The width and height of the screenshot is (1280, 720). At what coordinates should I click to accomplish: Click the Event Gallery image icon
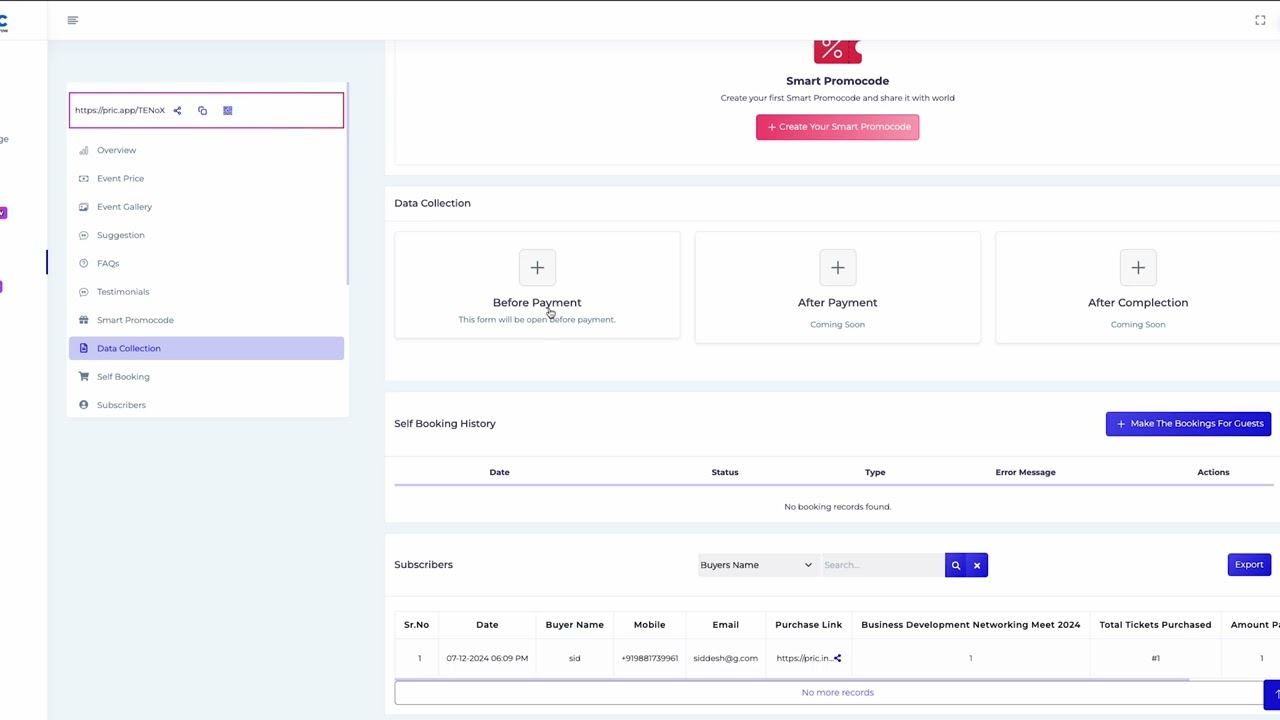coord(83,207)
